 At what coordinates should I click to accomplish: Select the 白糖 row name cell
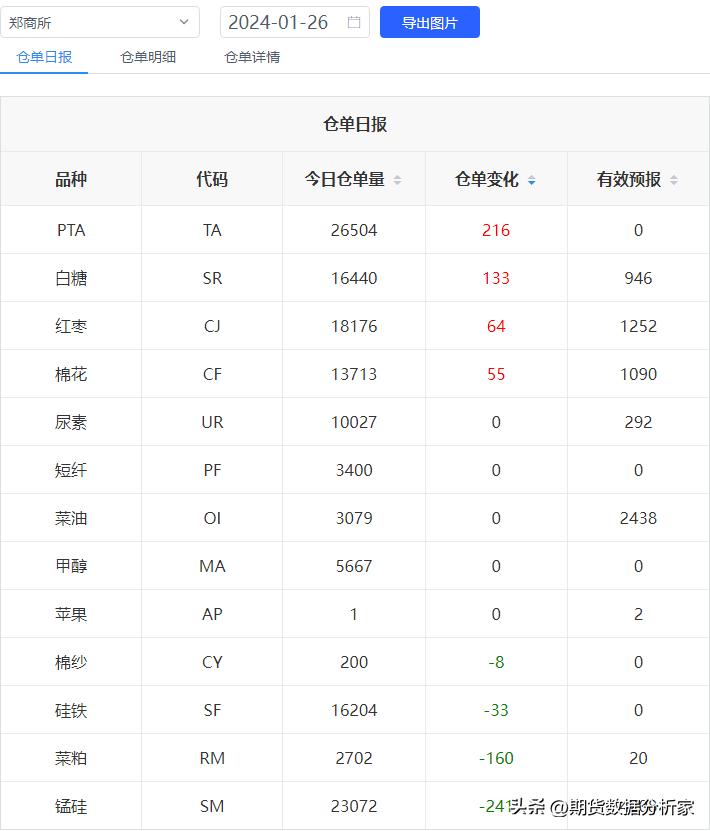71,278
